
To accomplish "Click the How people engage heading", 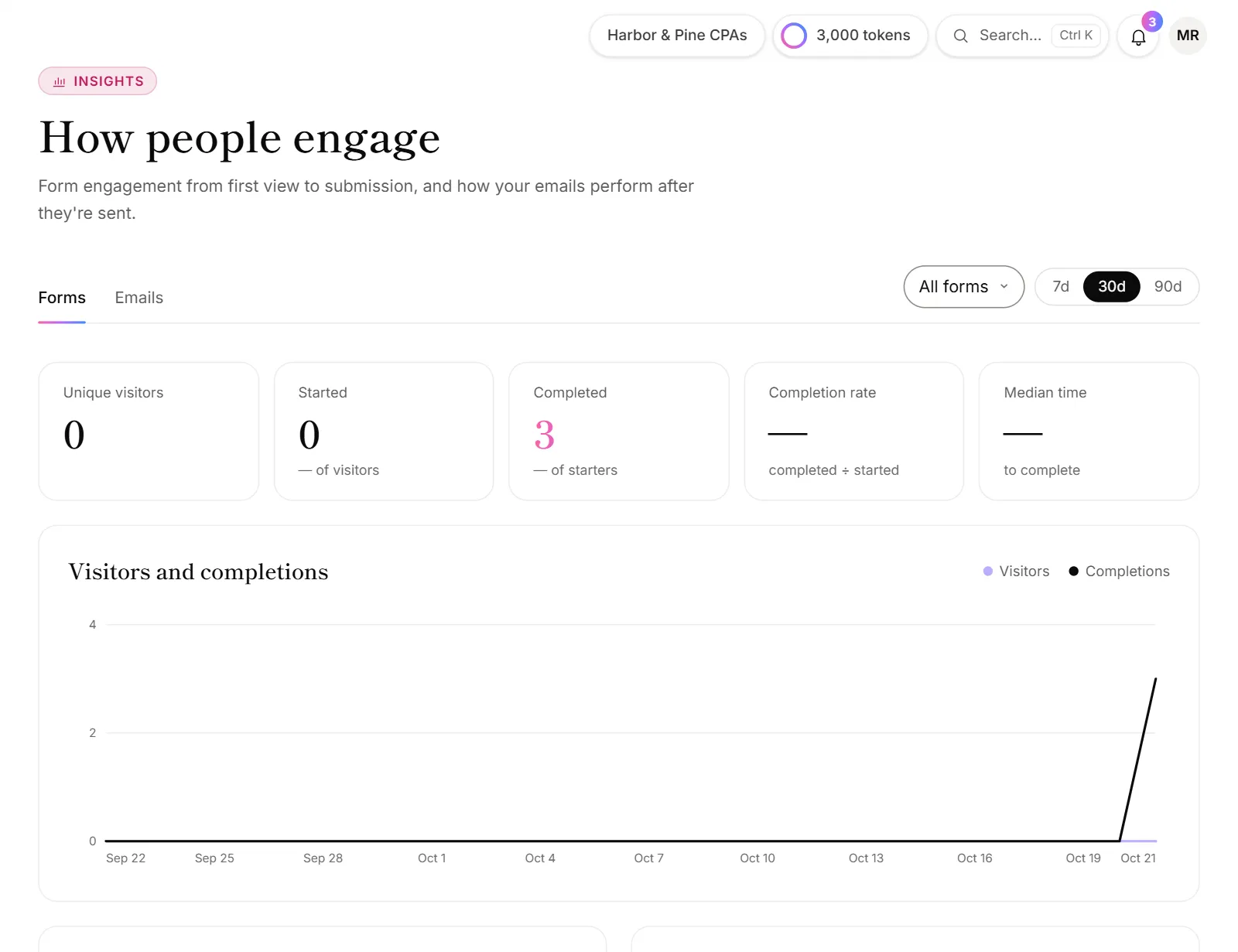I will point(239,138).
